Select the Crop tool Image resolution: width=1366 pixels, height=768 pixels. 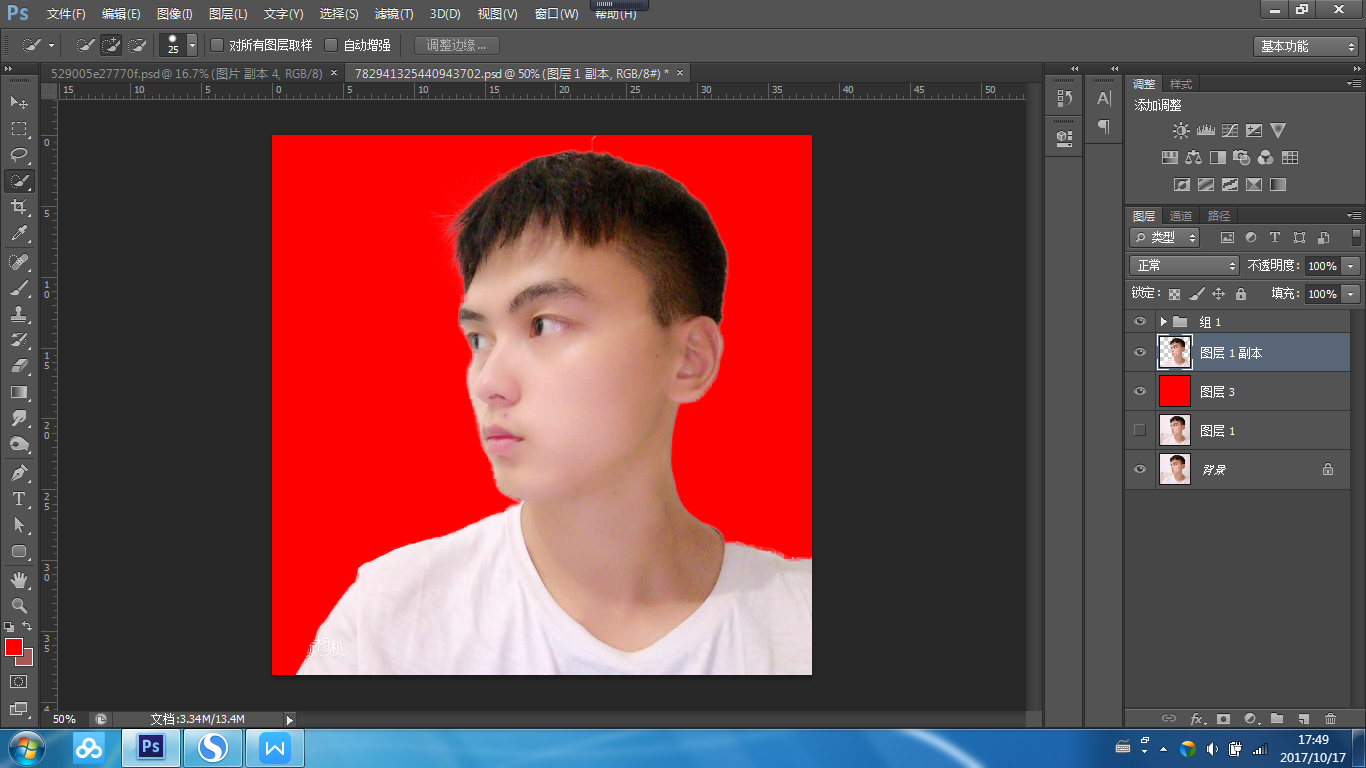tap(19, 207)
